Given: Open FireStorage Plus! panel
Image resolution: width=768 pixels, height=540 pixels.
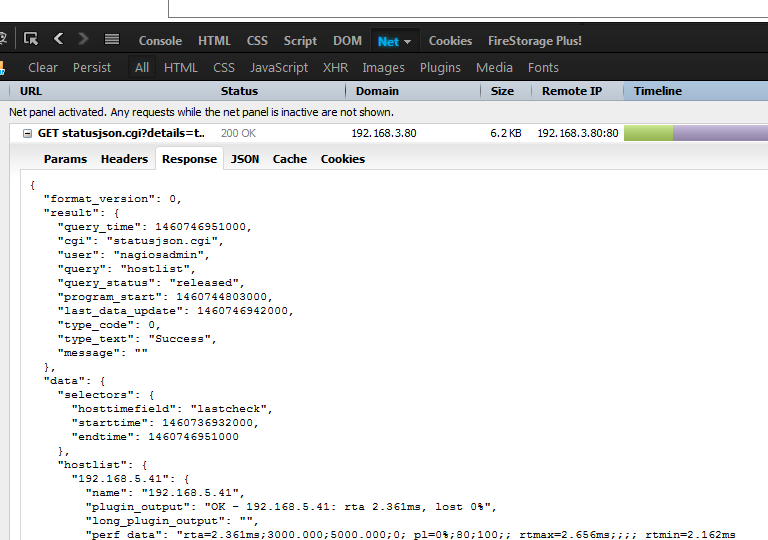Looking at the screenshot, I should coord(534,41).
